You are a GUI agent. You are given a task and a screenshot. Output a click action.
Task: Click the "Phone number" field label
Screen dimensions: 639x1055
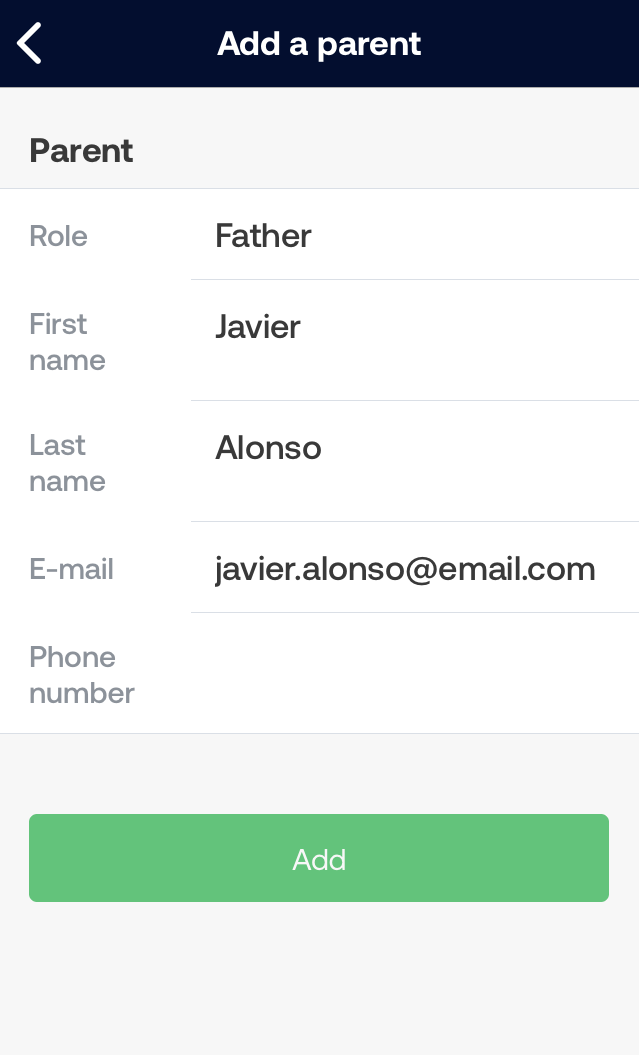[x=81, y=675]
